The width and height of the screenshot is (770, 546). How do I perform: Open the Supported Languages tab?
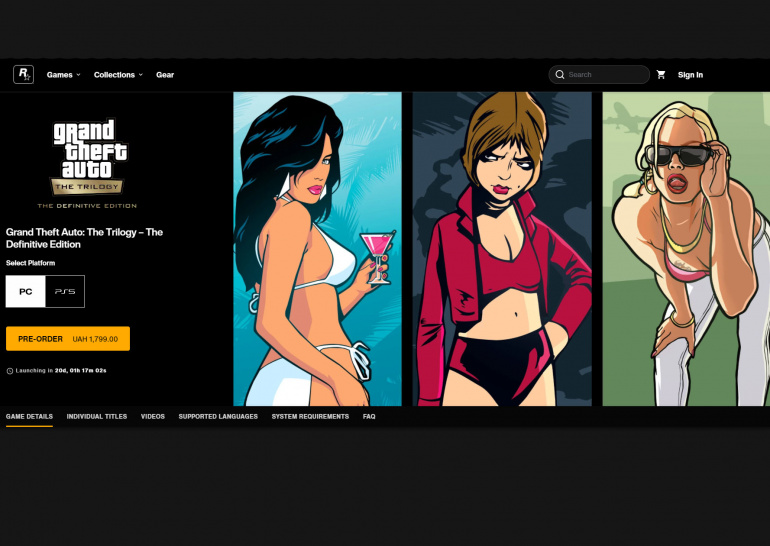pyautogui.click(x=218, y=416)
